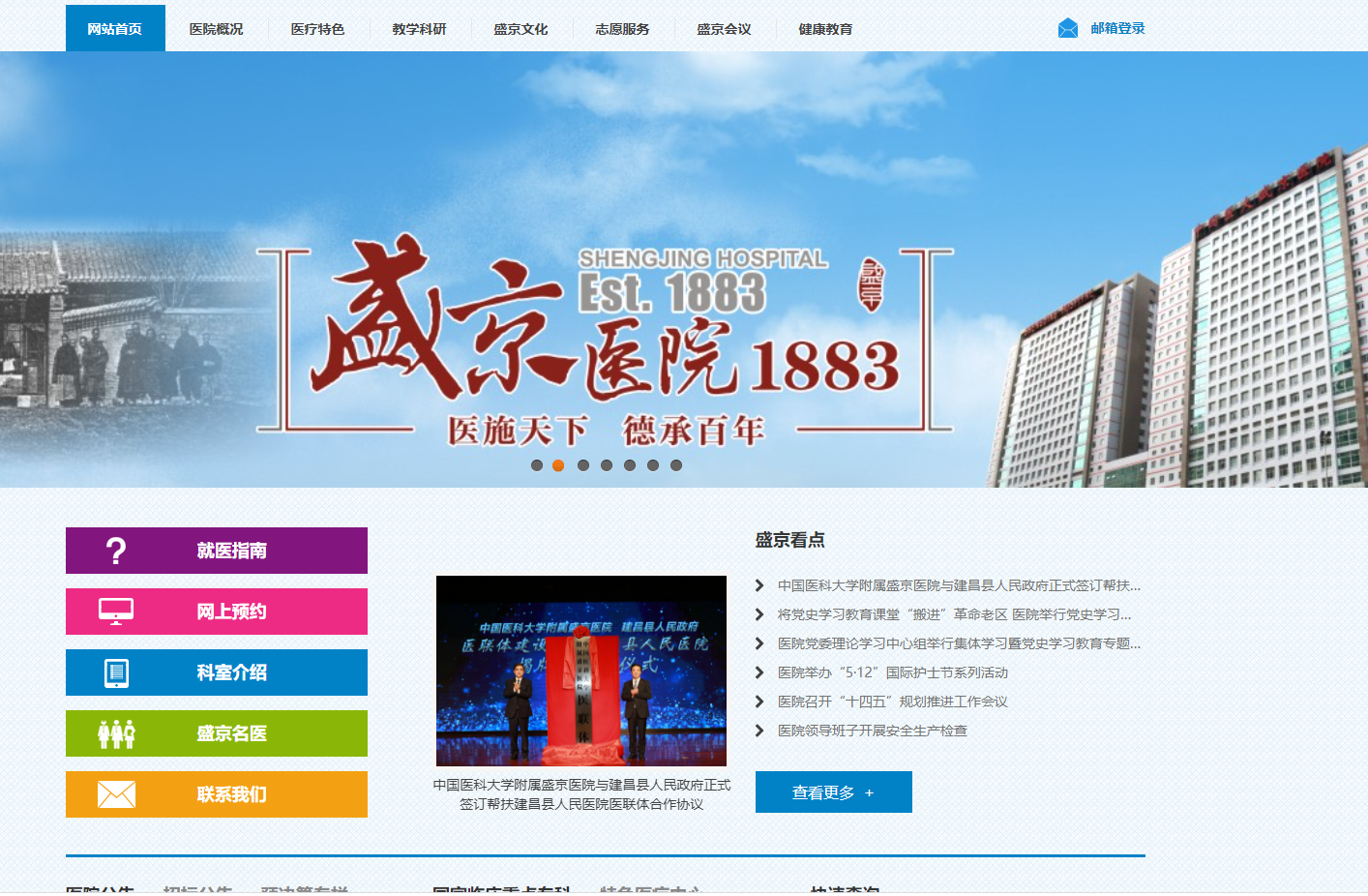Select the fifth carousel slide dot
1368x896 pixels.
tap(630, 465)
